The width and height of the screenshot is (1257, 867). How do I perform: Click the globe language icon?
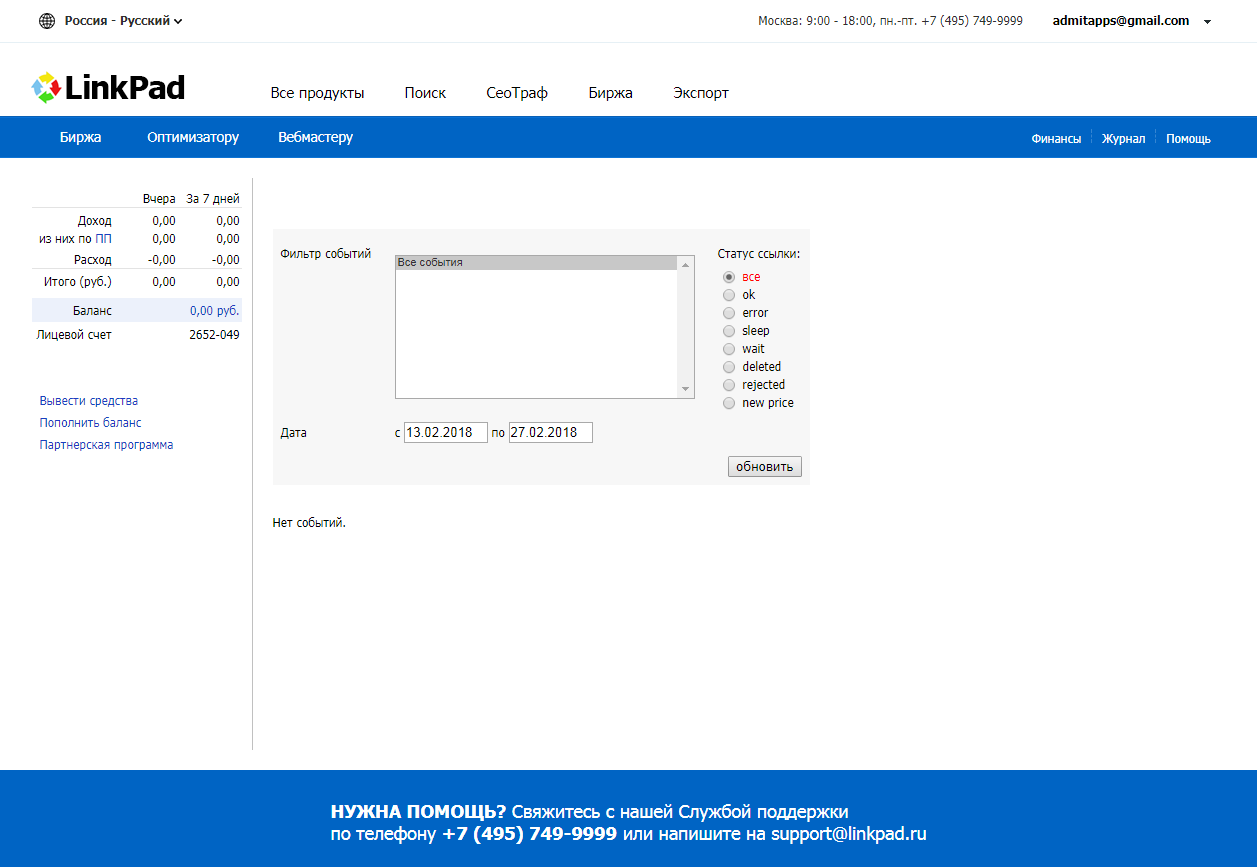pyautogui.click(x=47, y=21)
